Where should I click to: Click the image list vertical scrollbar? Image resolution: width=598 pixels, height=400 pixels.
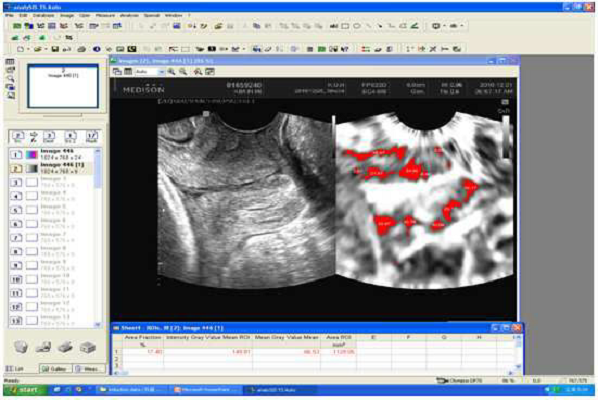[97, 237]
